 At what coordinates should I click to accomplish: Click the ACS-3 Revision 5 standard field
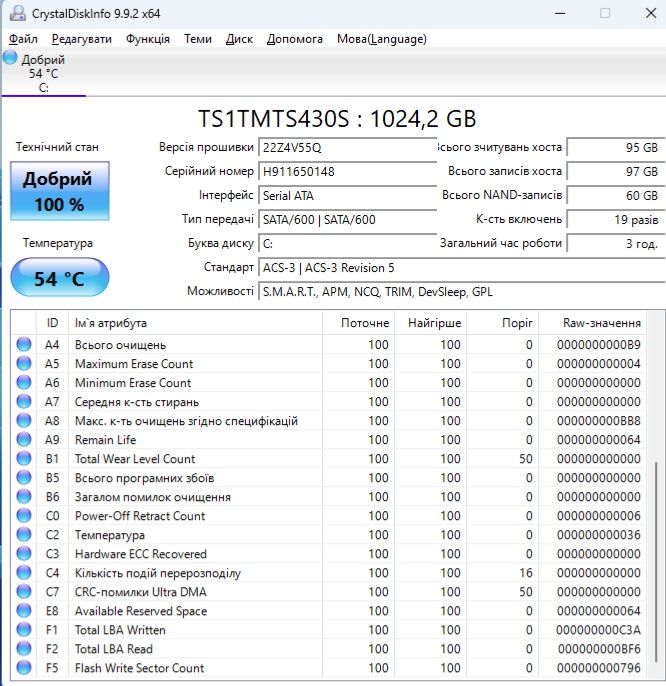tap(462, 268)
